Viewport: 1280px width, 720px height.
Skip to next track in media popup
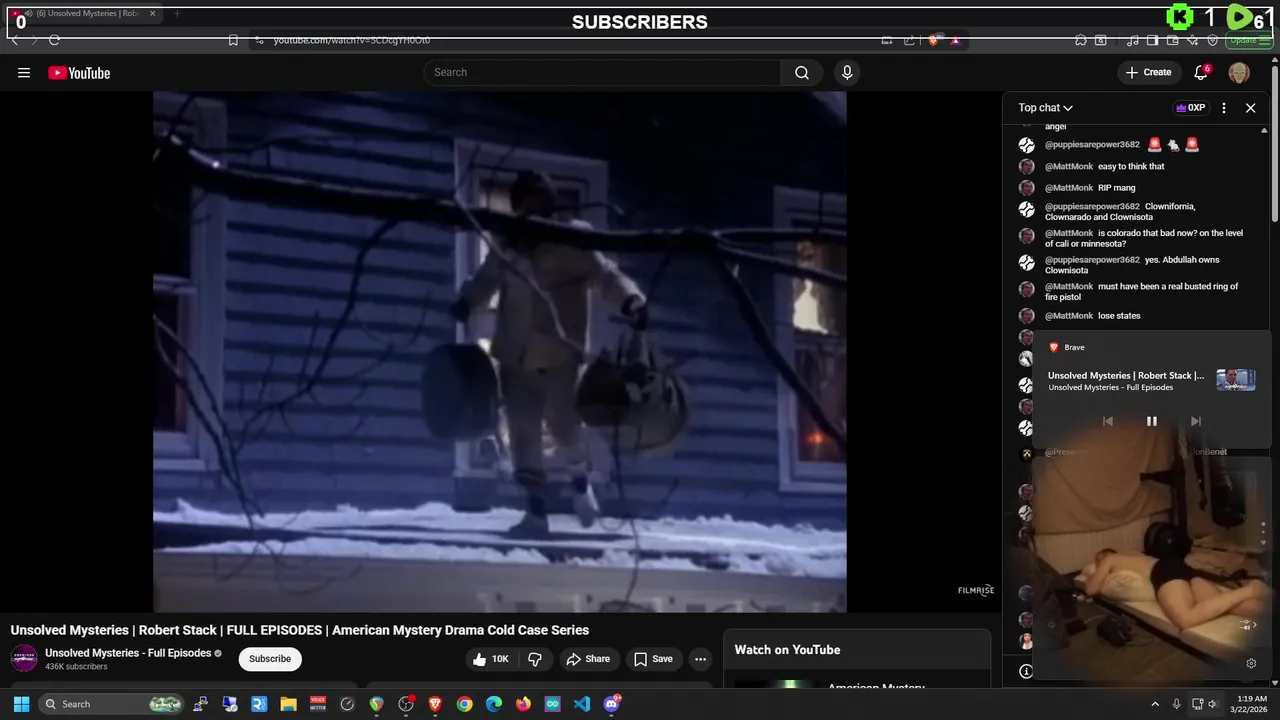pyautogui.click(x=1195, y=421)
